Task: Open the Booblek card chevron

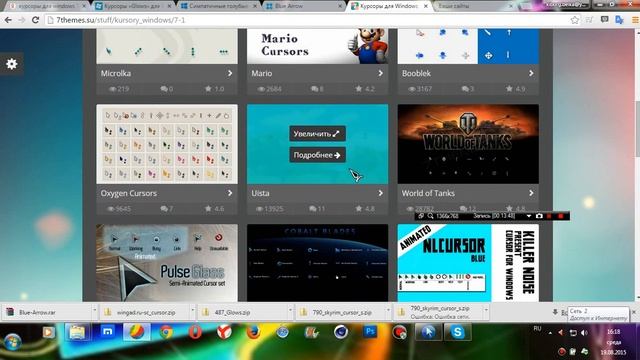Action: [531, 73]
